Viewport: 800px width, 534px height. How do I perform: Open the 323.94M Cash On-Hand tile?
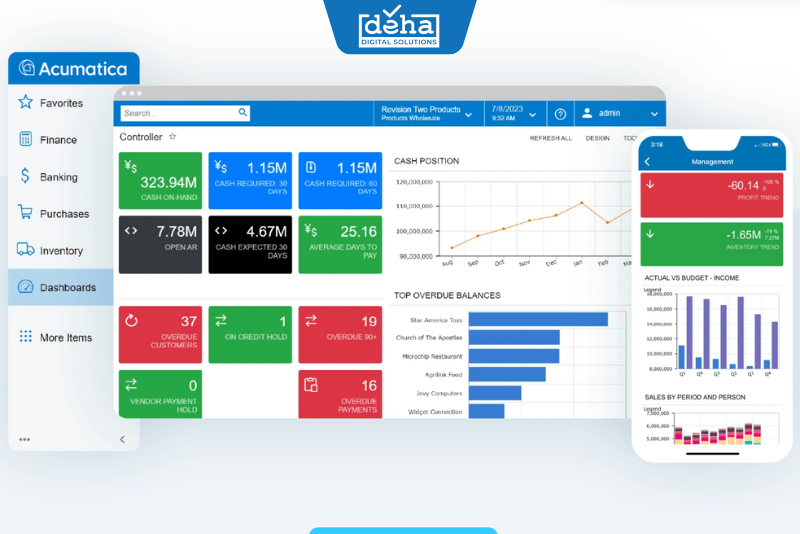(x=160, y=181)
